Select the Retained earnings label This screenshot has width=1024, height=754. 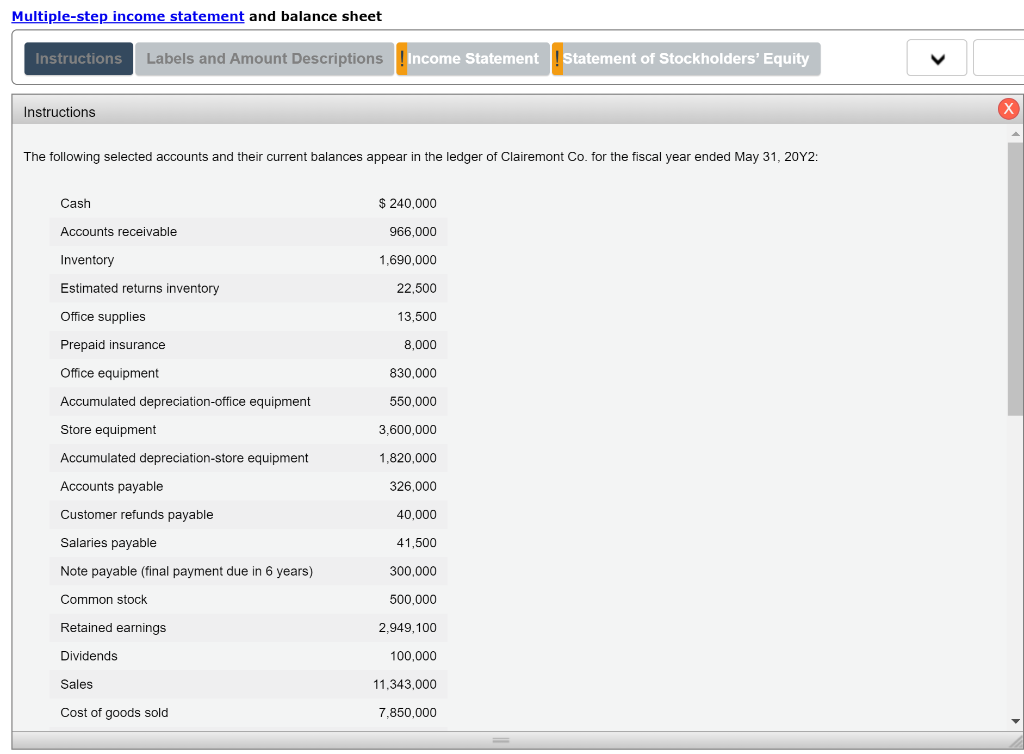click(x=113, y=628)
